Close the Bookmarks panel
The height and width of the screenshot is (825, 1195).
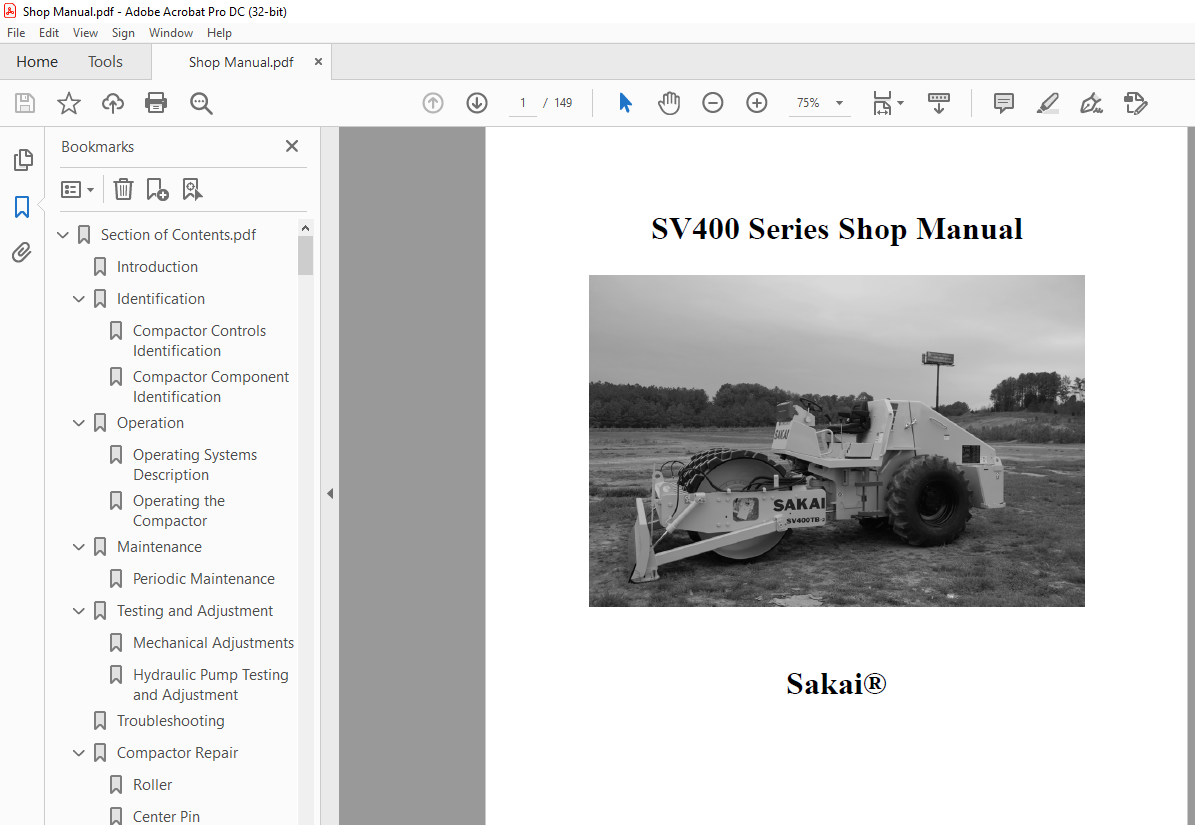[292, 146]
